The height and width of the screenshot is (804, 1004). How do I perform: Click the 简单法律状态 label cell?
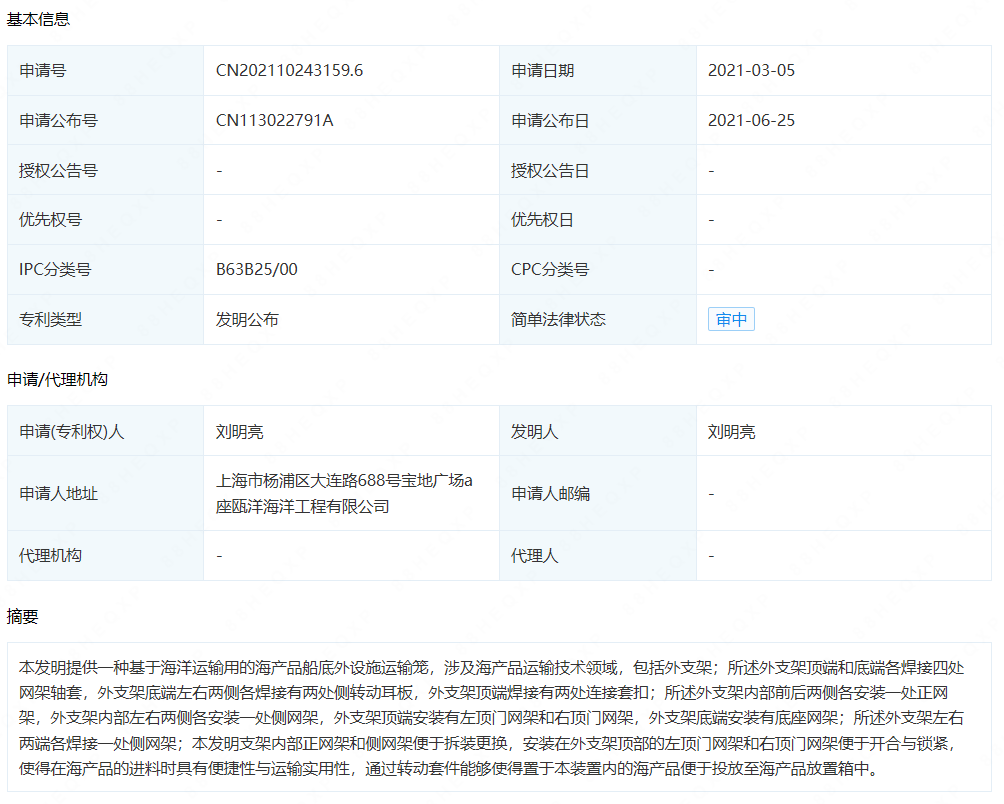click(598, 319)
